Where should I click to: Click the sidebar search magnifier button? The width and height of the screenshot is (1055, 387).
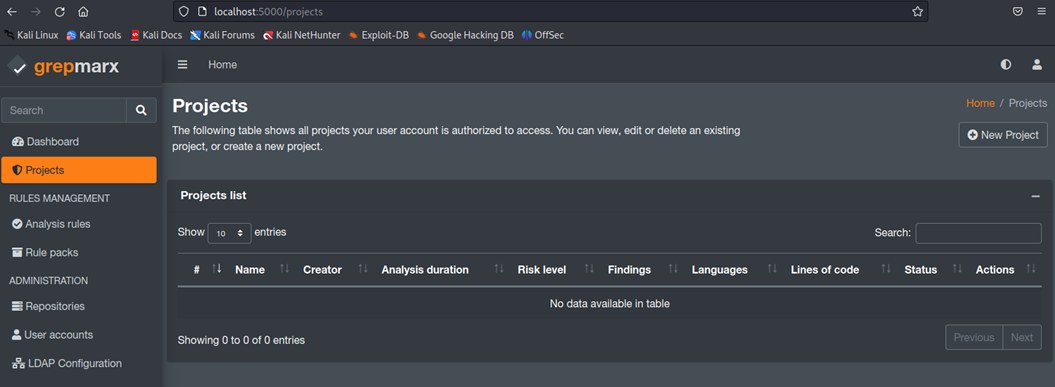[x=141, y=110]
